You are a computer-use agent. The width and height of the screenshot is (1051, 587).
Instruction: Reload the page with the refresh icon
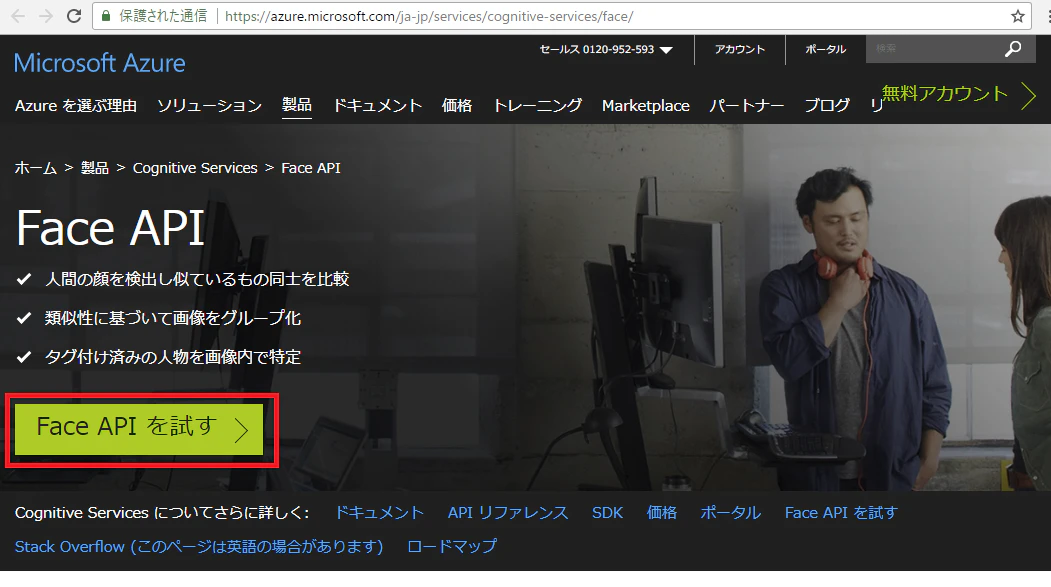click(x=74, y=16)
